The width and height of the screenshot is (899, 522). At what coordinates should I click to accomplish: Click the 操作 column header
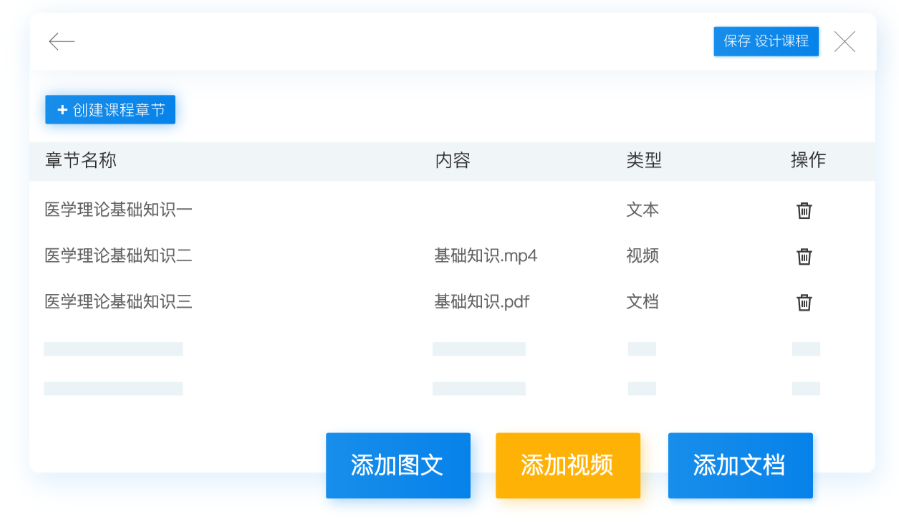click(808, 160)
